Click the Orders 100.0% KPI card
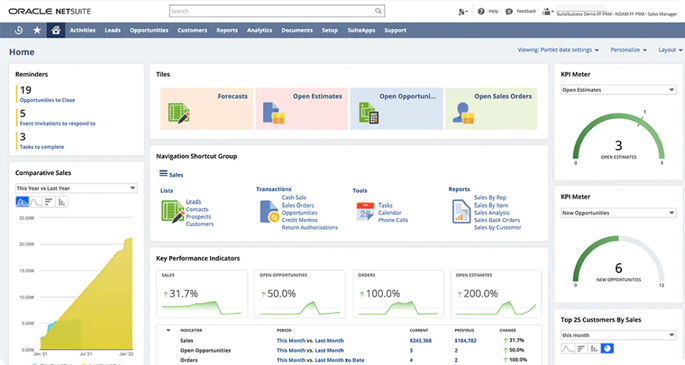This screenshot has width=685, height=365. point(398,293)
